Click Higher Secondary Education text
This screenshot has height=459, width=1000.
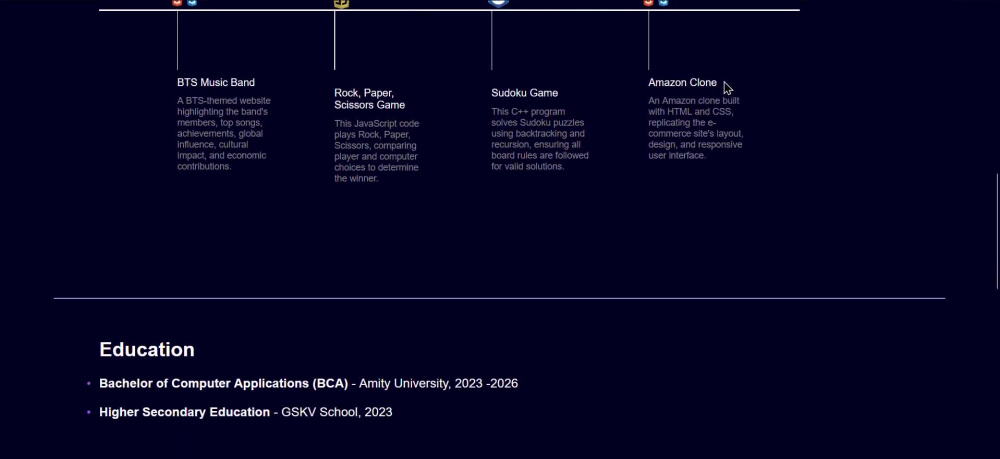(x=184, y=412)
